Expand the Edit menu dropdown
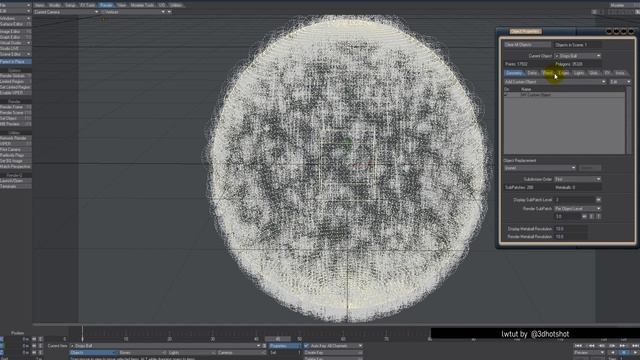640x360 pixels. [16, 11]
